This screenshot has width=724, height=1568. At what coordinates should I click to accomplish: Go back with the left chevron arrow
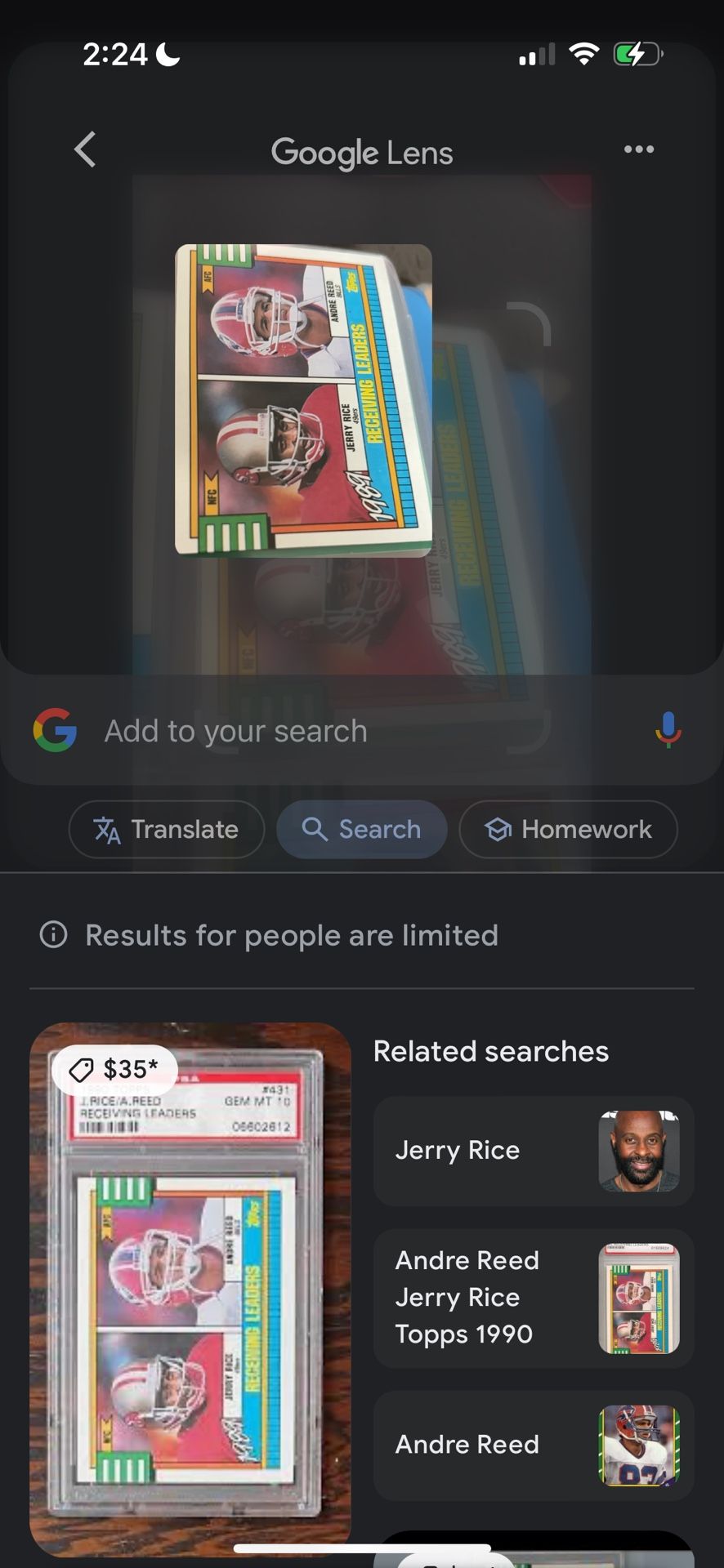click(85, 149)
